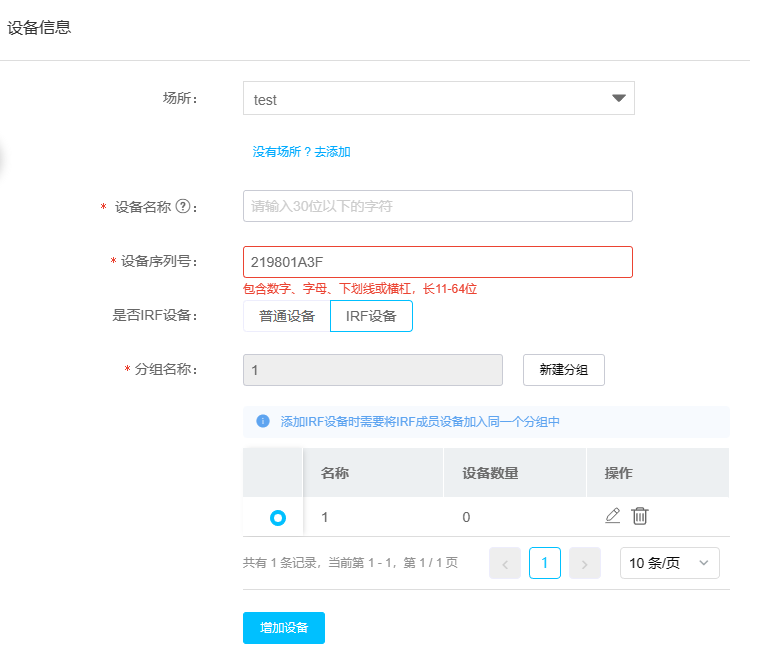
Task: Open the 场所 dropdown showing test
Action: coord(438,99)
